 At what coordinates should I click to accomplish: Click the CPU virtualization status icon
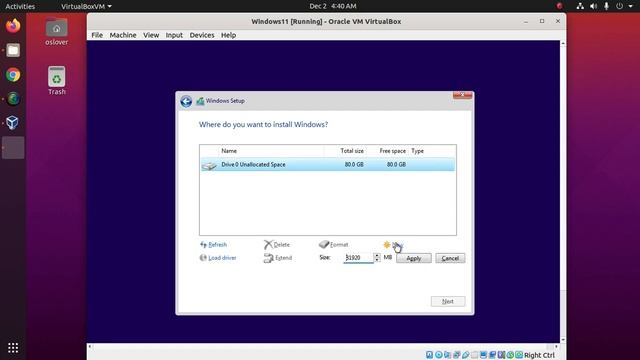point(501,355)
